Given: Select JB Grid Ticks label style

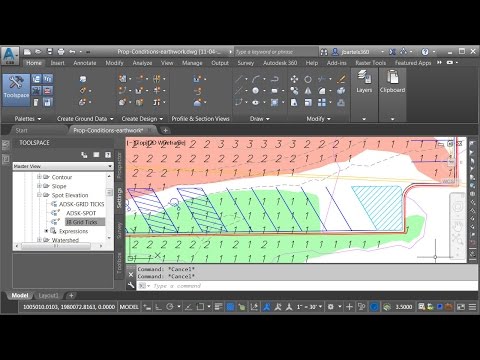Looking at the screenshot, I should coord(81,222).
